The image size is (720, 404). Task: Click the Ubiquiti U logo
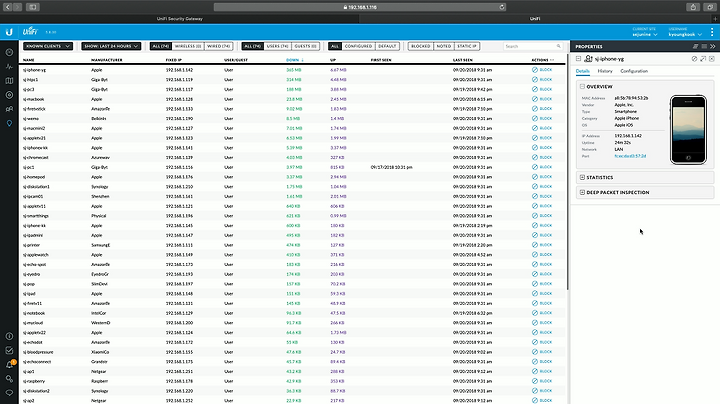[x=9, y=32]
